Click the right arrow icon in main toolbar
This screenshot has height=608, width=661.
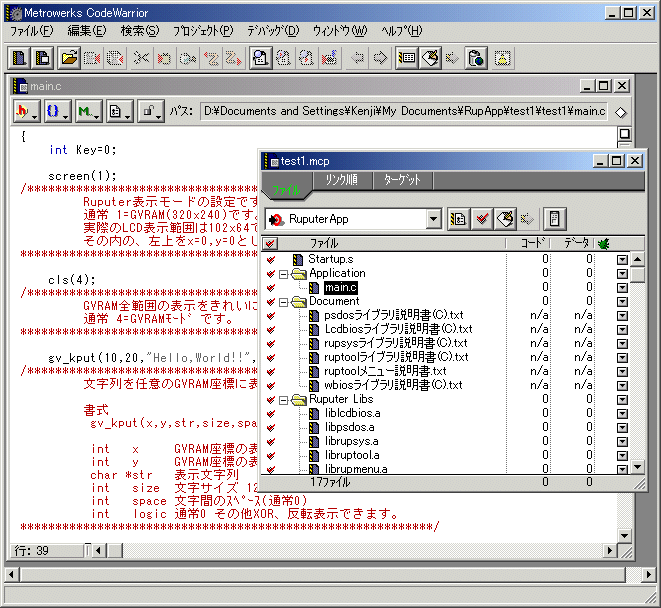pyautogui.click(x=380, y=58)
